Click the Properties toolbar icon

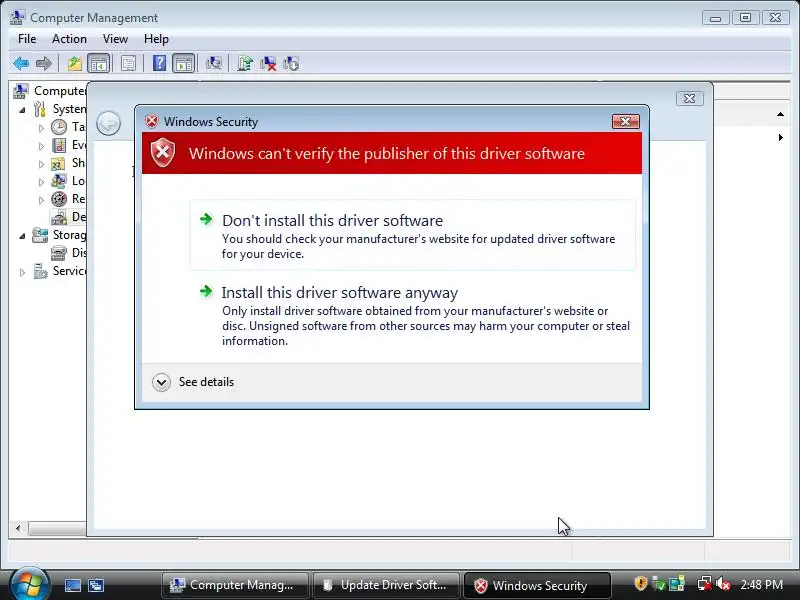(128, 64)
